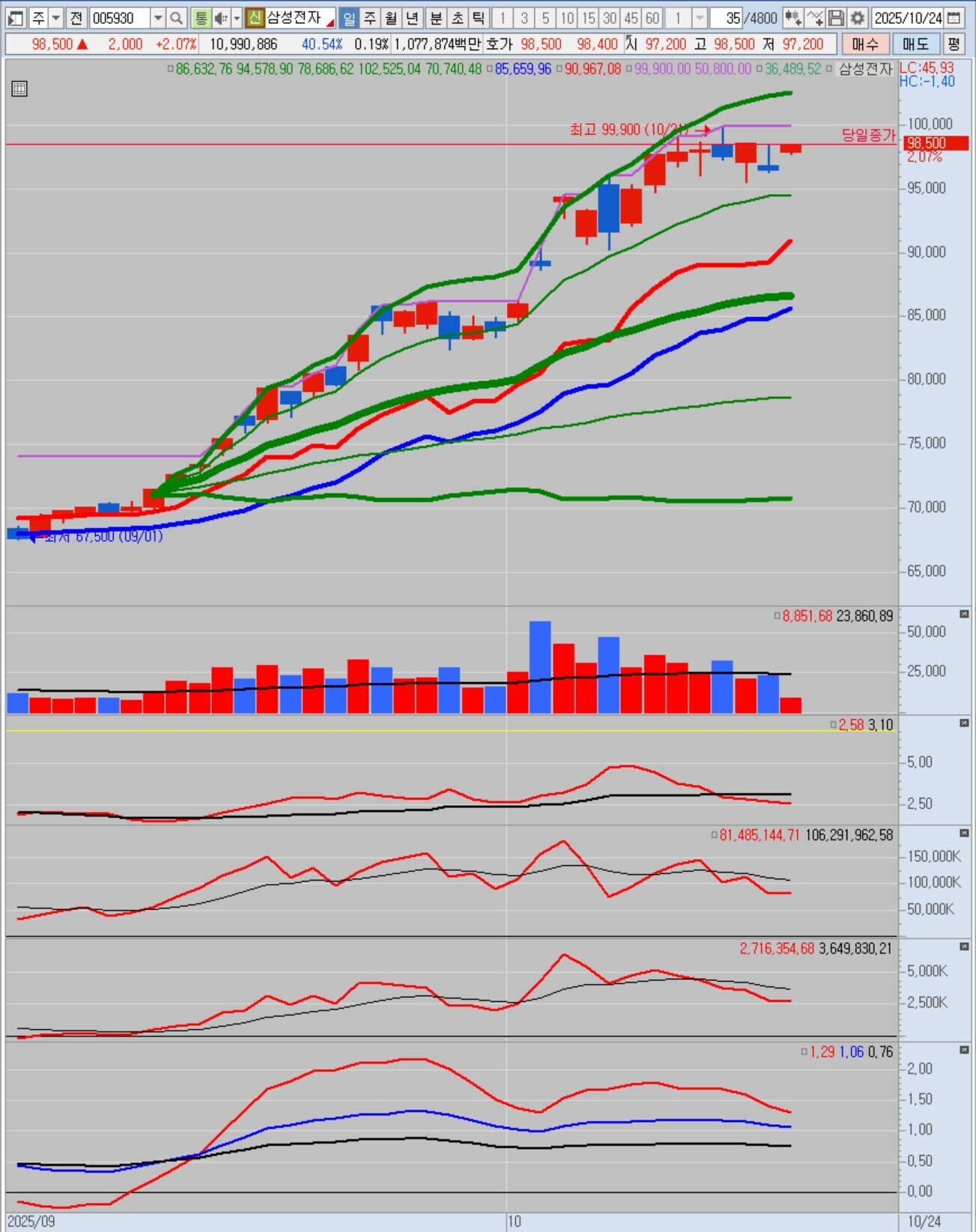Select the 15 interval button
976x1232 pixels.
click(x=589, y=18)
